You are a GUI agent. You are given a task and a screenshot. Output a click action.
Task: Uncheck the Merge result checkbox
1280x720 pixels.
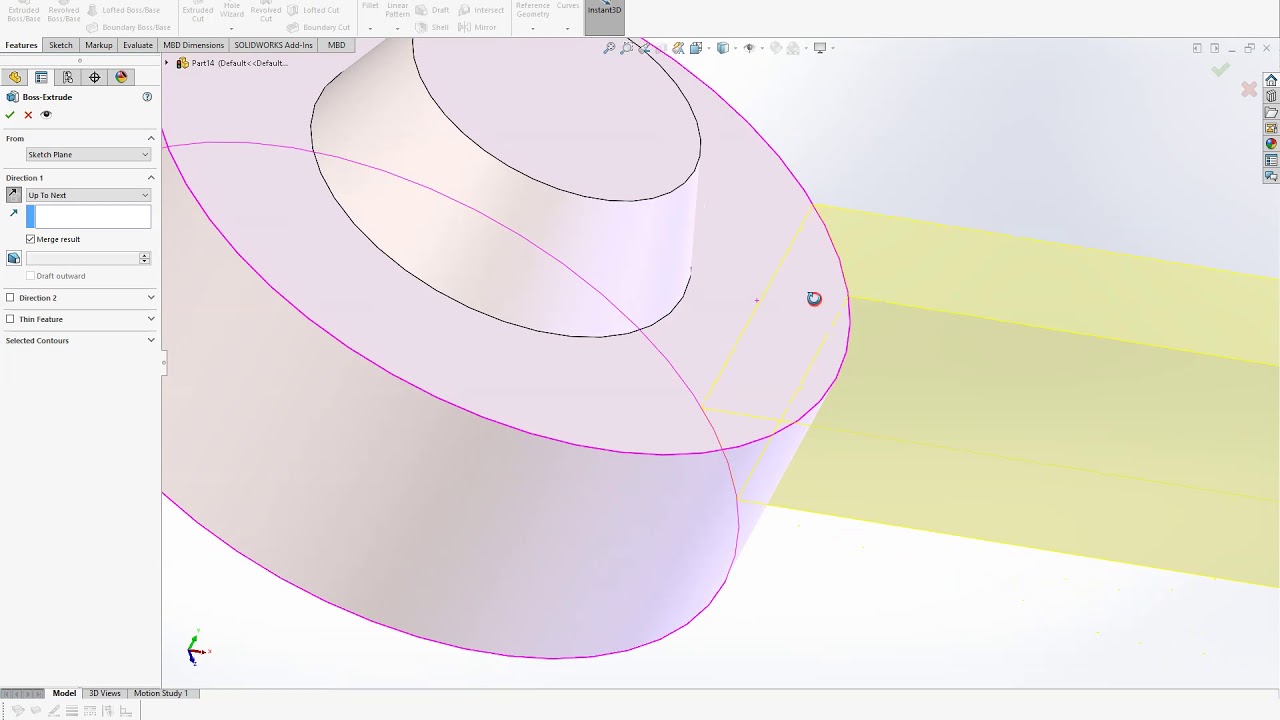coord(31,239)
